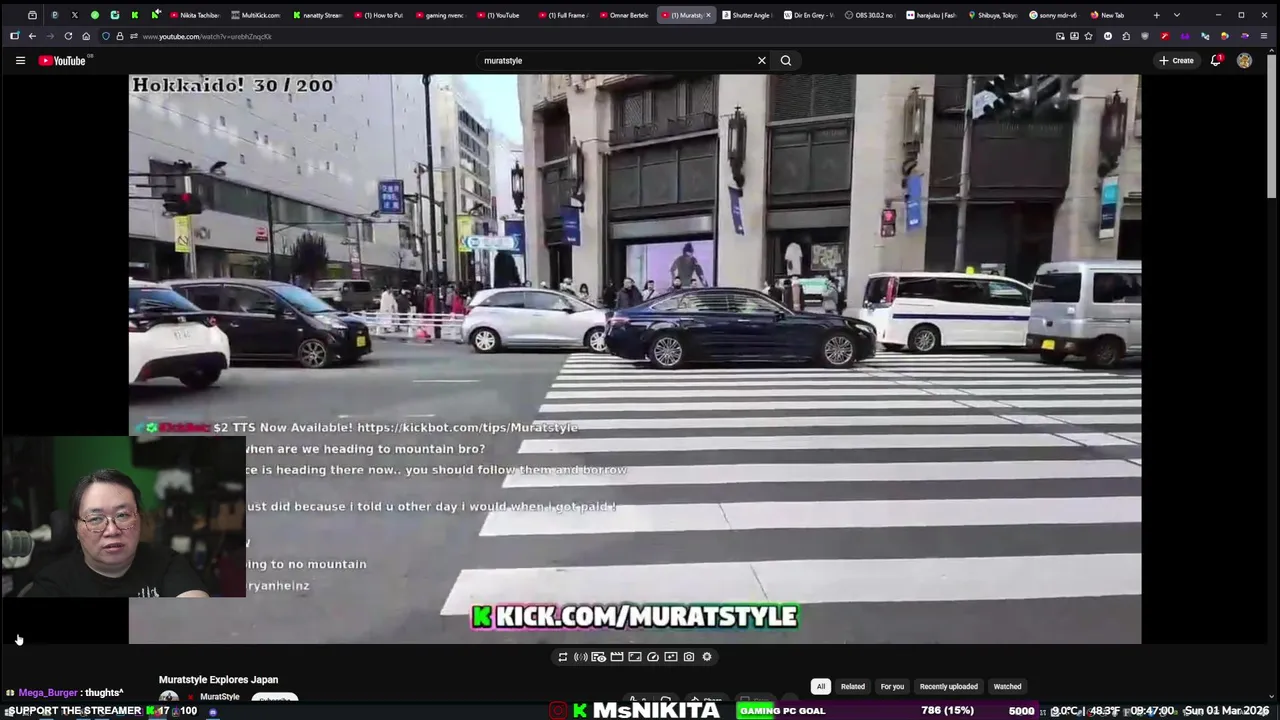The image size is (1280, 720).
Task: Toggle the playback speed gauge icon
Action: pyautogui.click(x=653, y=657)
